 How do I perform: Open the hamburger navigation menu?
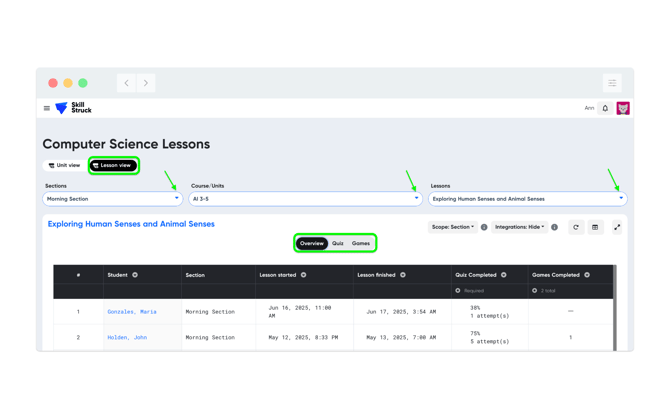click(x=47, y=108)
